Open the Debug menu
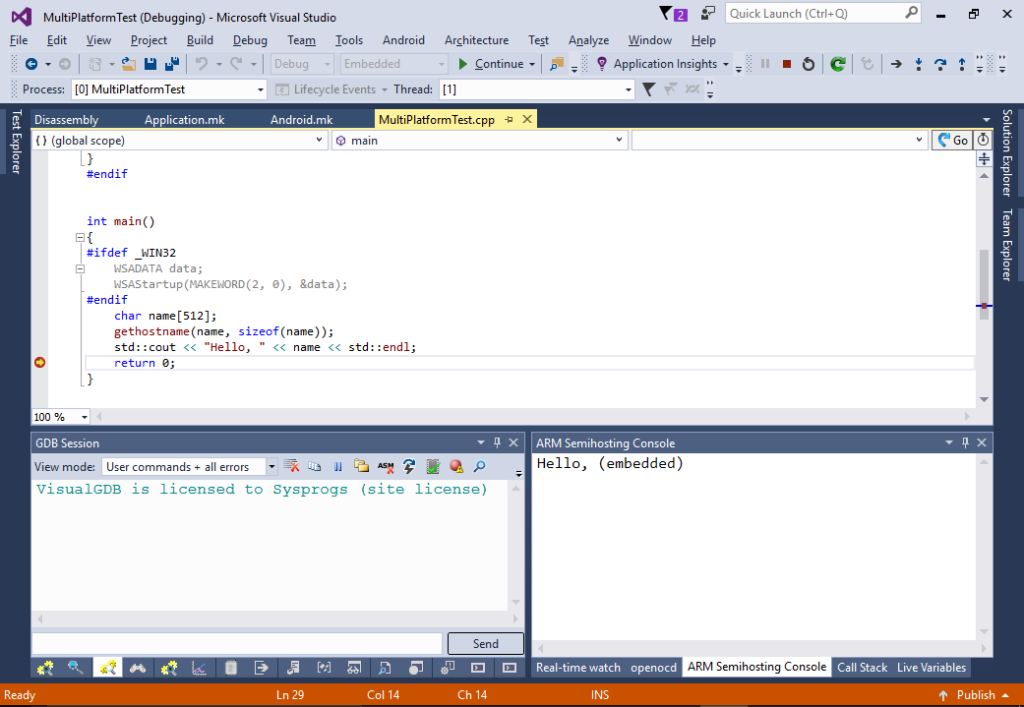Screen dimensions: 1024x707 coord(250,40)
